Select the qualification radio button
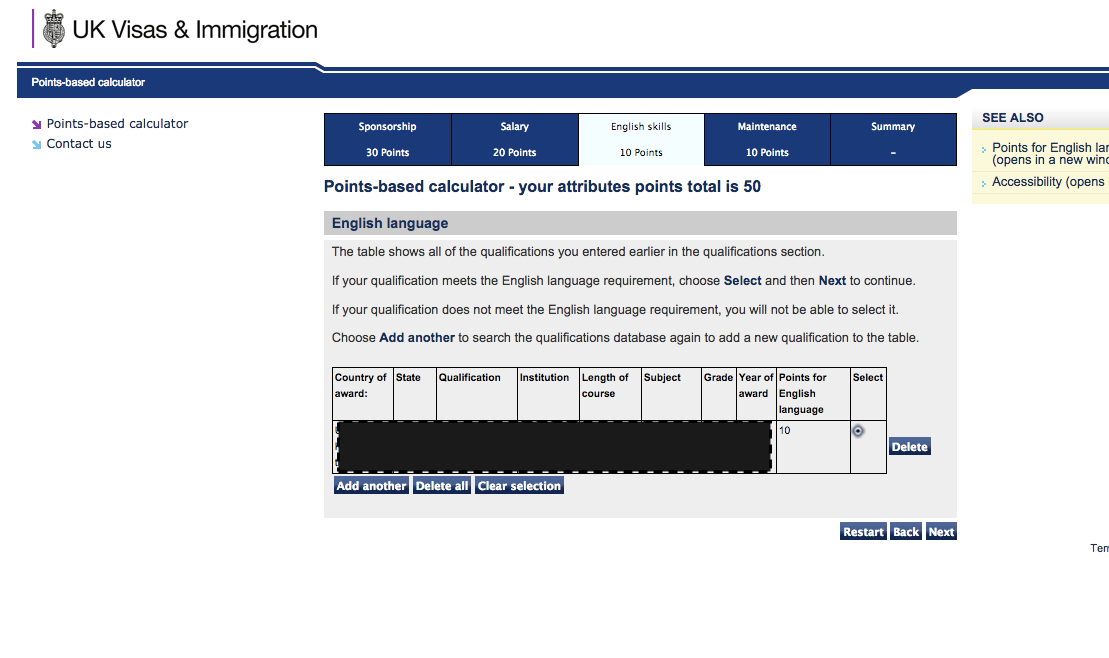The image size is (1109, 658). (858, 431)
